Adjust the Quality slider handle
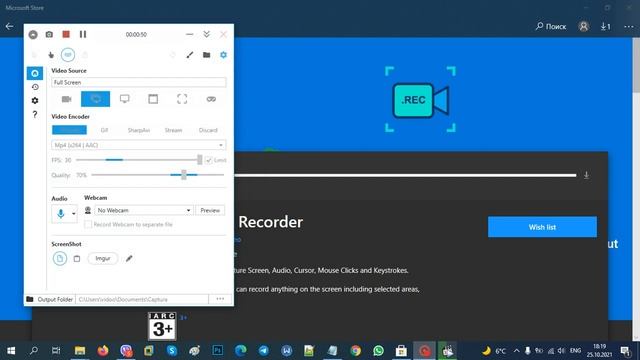Image resolution: width=640 pixels, height=360 pixels. [x=184, y=175]
